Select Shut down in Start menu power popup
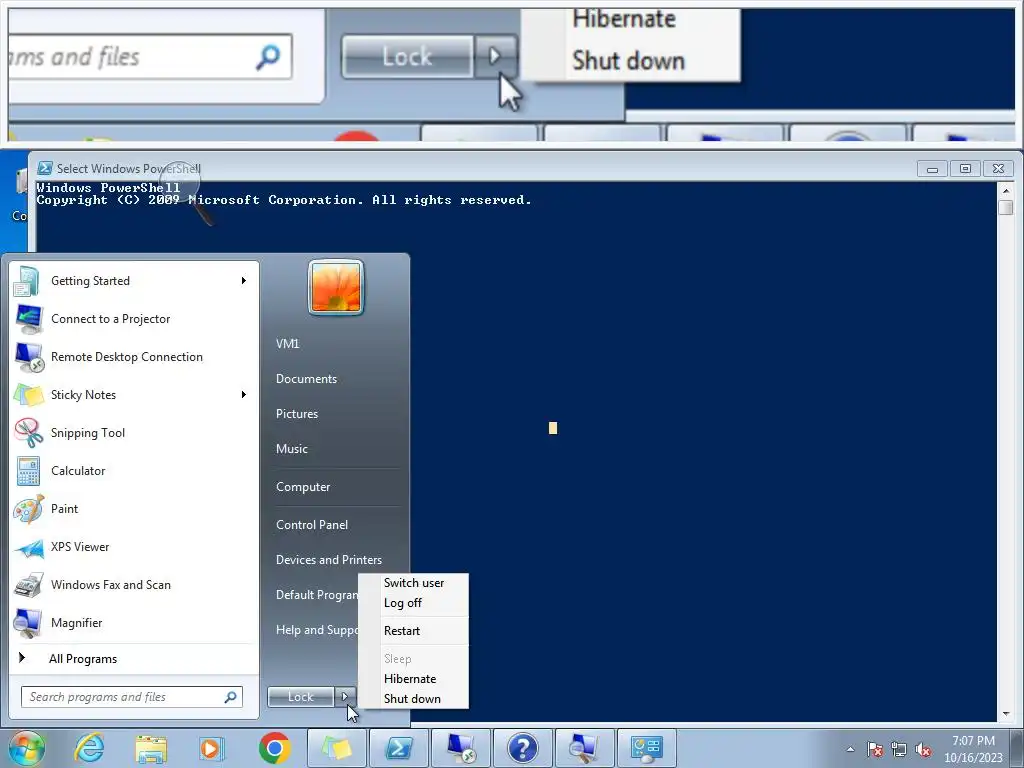 coord(414,699)
